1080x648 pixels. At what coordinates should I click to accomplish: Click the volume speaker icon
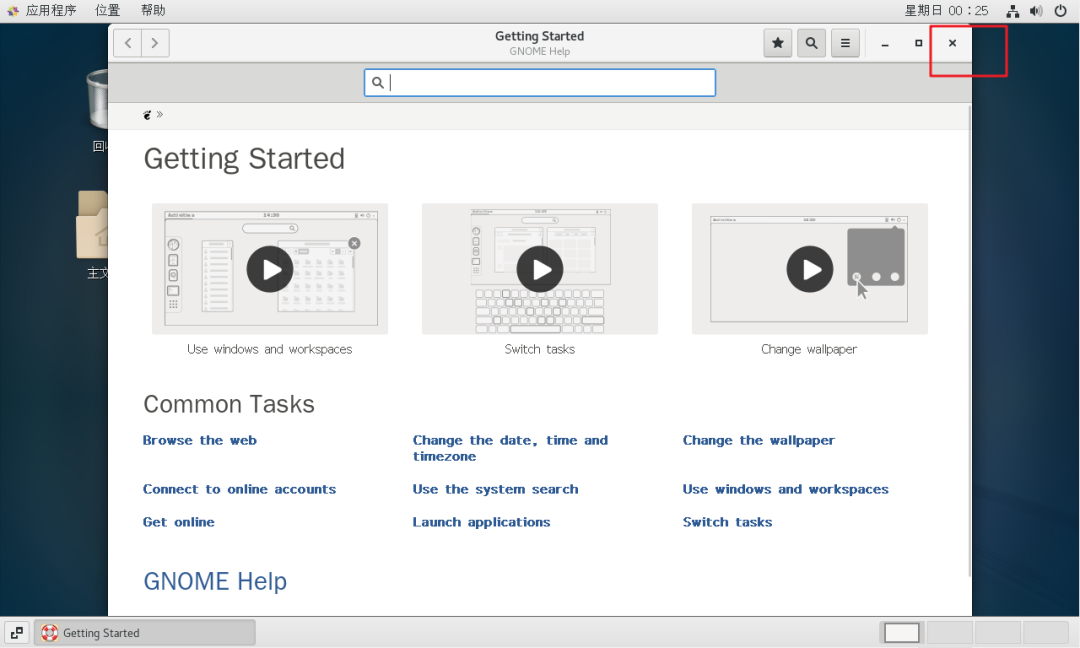click(1036, 11)
